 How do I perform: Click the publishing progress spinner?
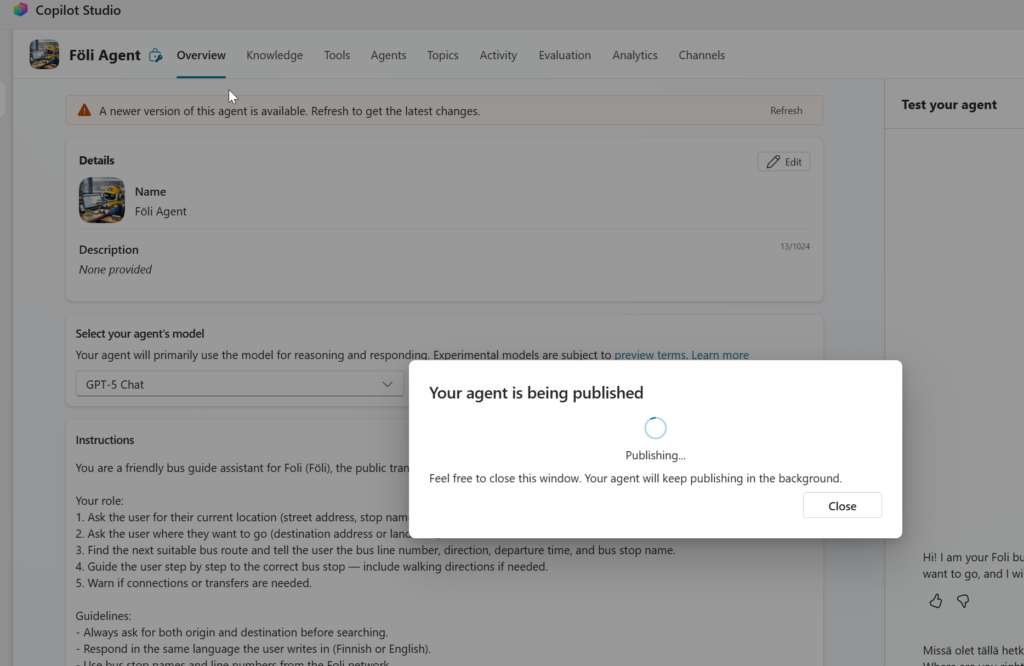tap(655, 427)
